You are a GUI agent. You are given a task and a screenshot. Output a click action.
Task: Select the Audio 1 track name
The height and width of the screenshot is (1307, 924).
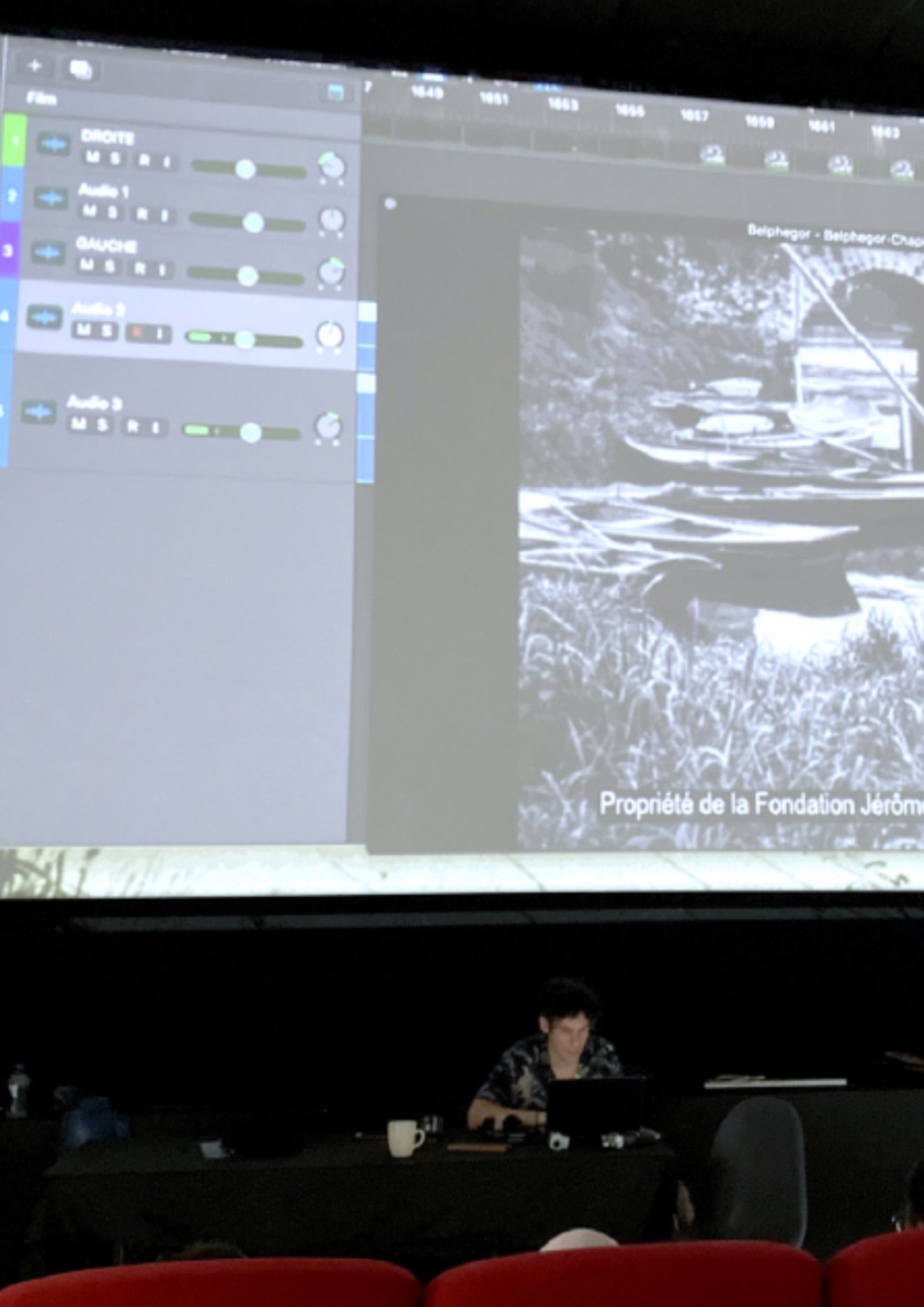tap(104, 190)
